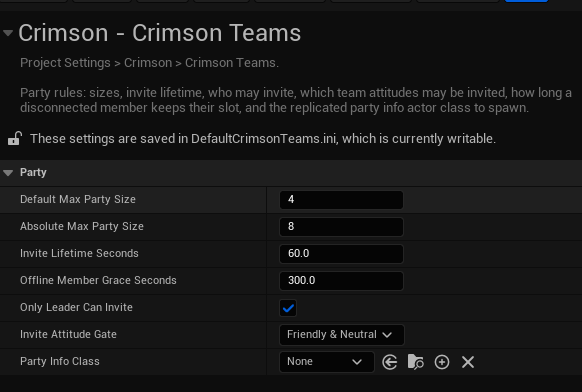Select the Invite Attitude Gate label
The height and width of the screenshot is (392, 582).
68,334
